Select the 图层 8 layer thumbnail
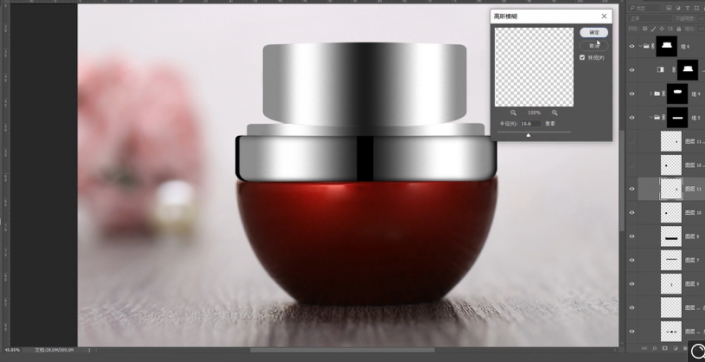705x362 pixels. 671,236
